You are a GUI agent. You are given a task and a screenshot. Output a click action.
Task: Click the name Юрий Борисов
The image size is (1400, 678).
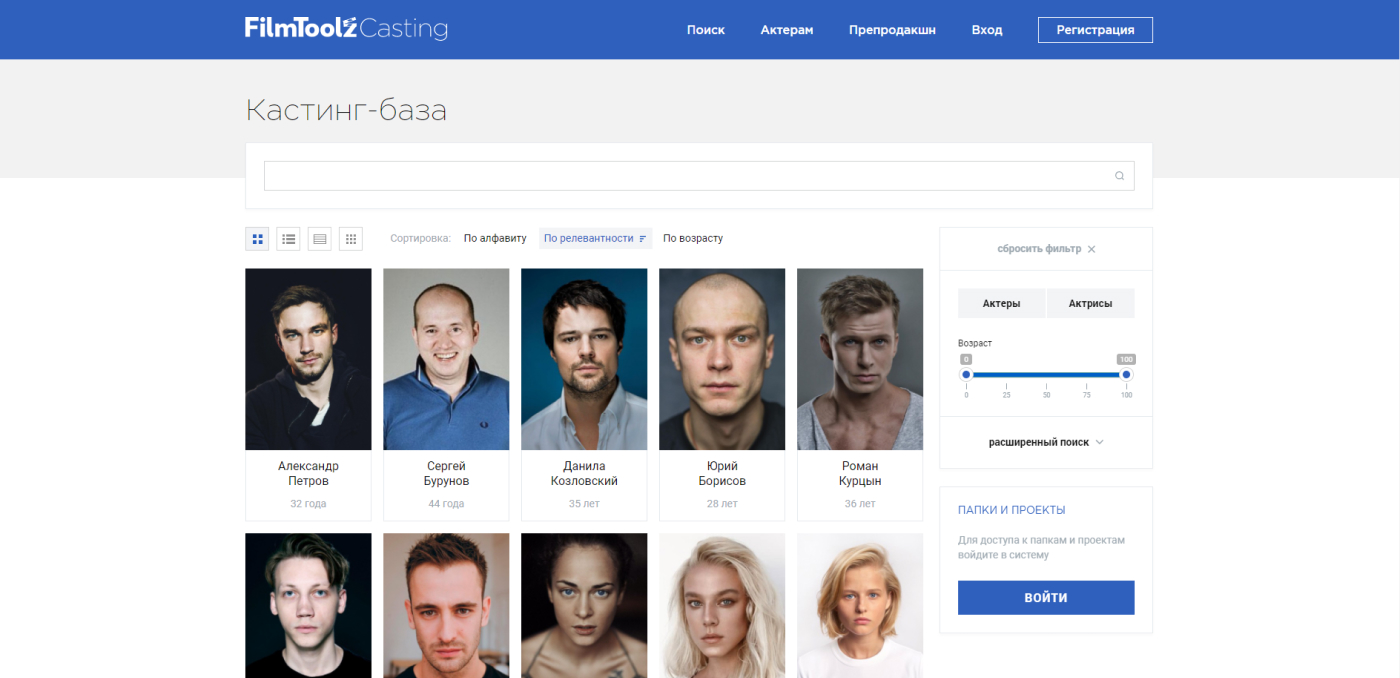pyautogui.click(x=722, y=474)
